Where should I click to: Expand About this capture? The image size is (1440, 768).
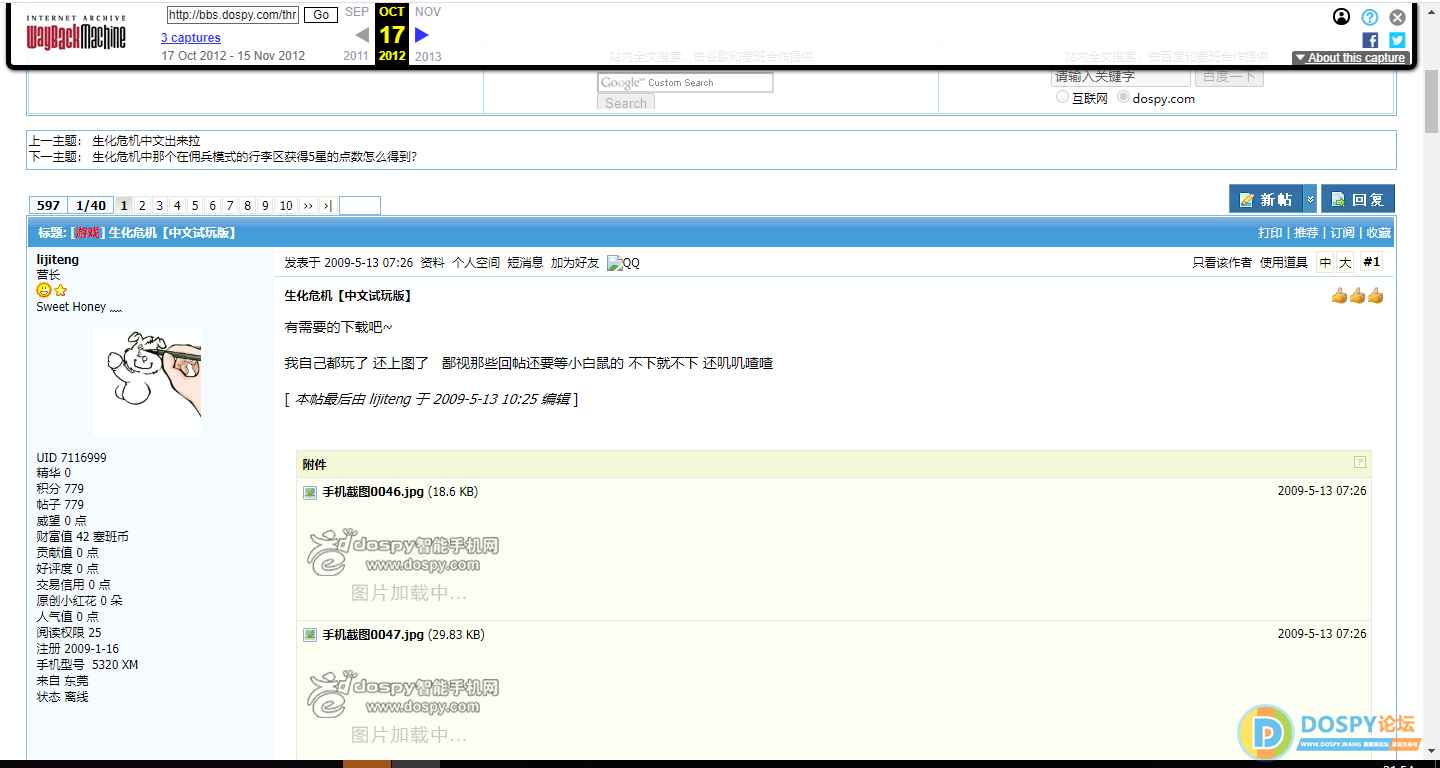click(1350, 58)
